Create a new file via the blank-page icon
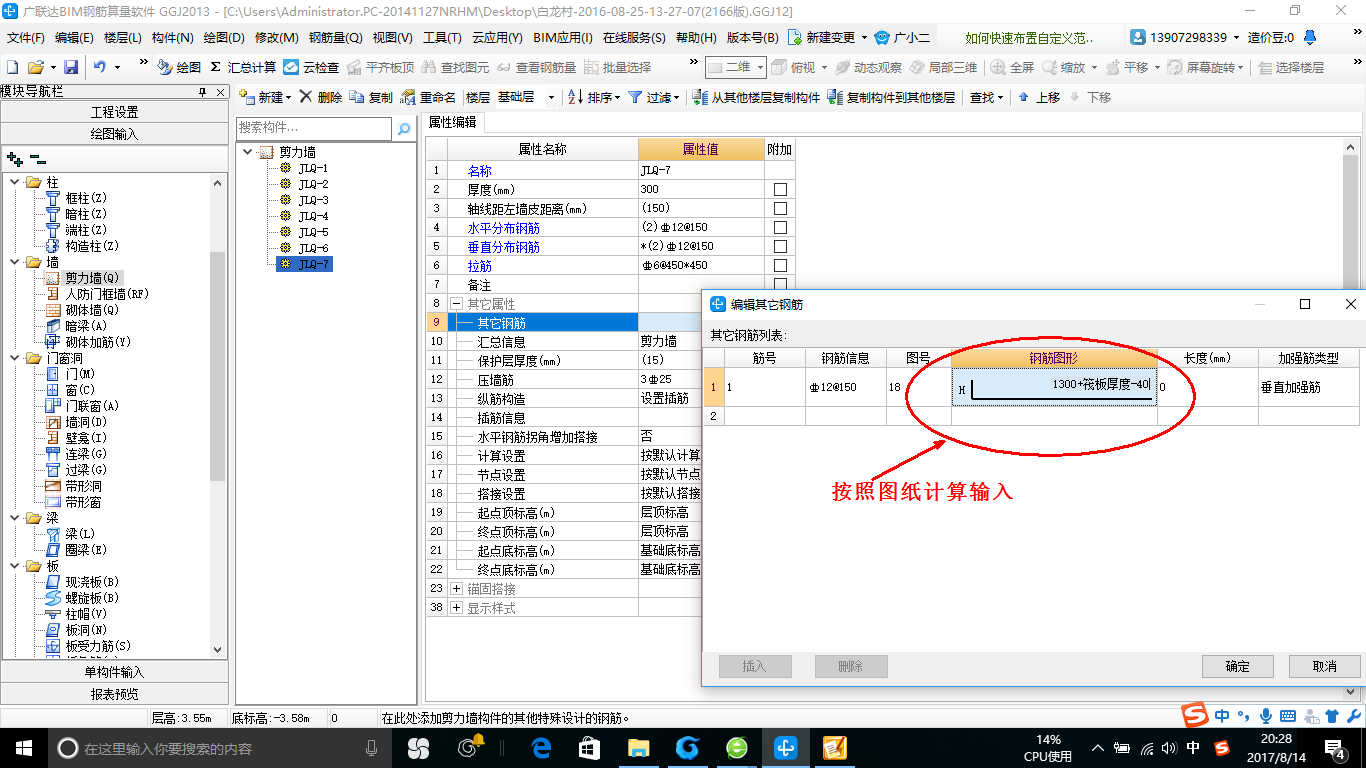The image size is (1366, 768). tap(13, 67)
